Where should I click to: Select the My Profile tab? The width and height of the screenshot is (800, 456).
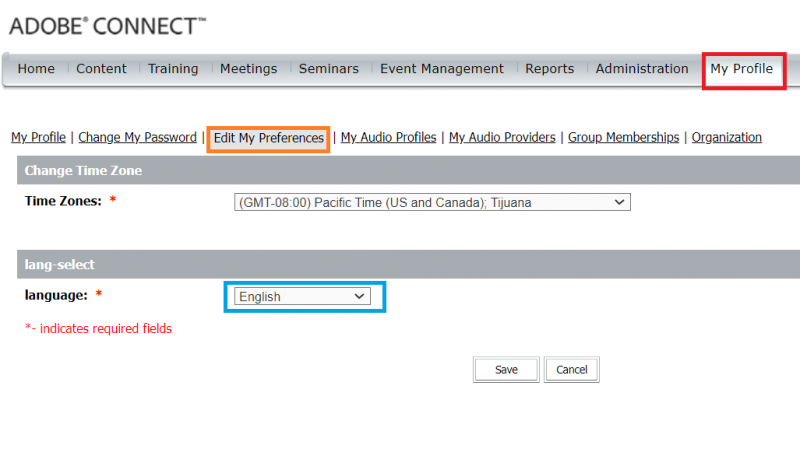(741, 69)
